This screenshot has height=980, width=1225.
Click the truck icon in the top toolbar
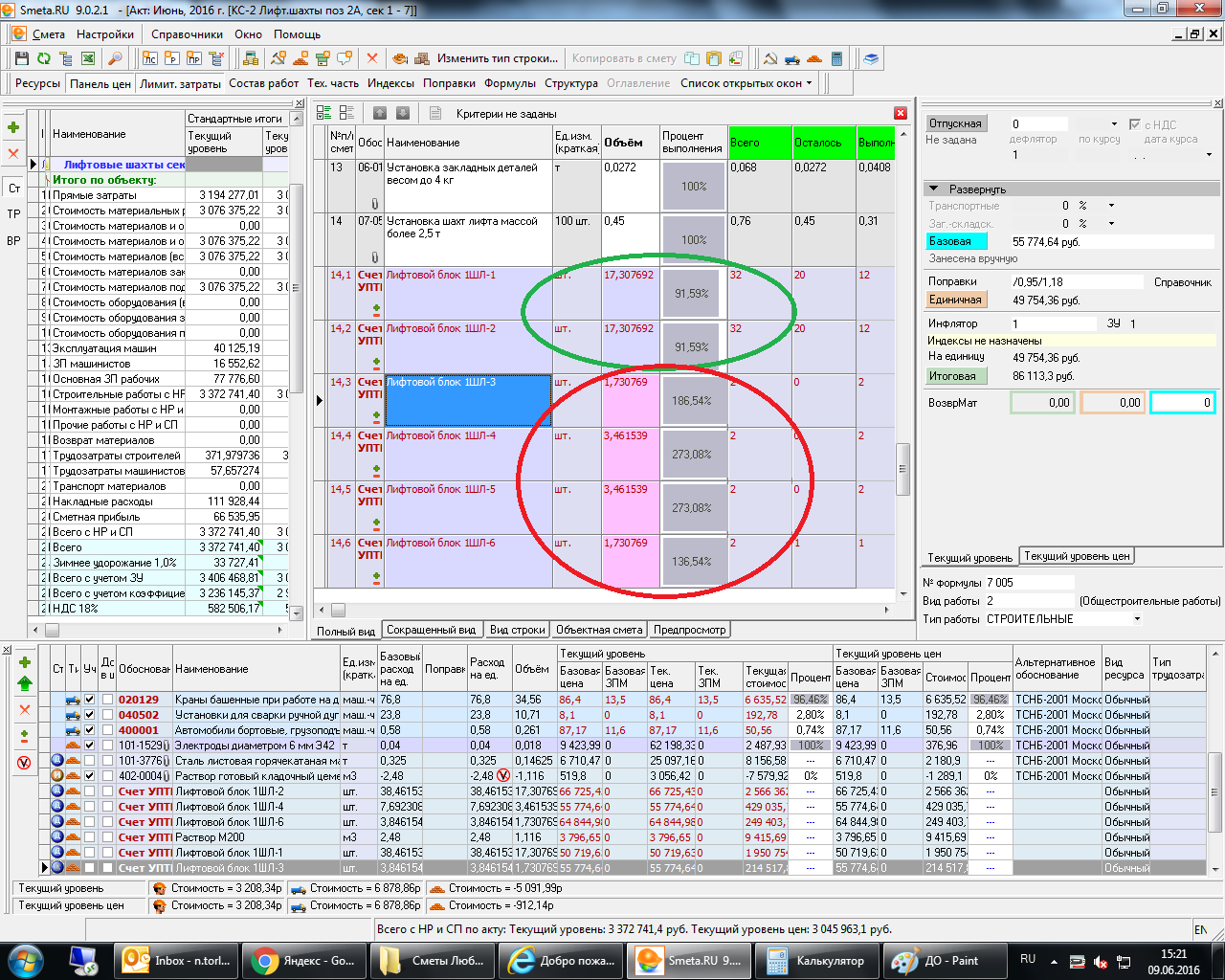[x=792, y=58]
